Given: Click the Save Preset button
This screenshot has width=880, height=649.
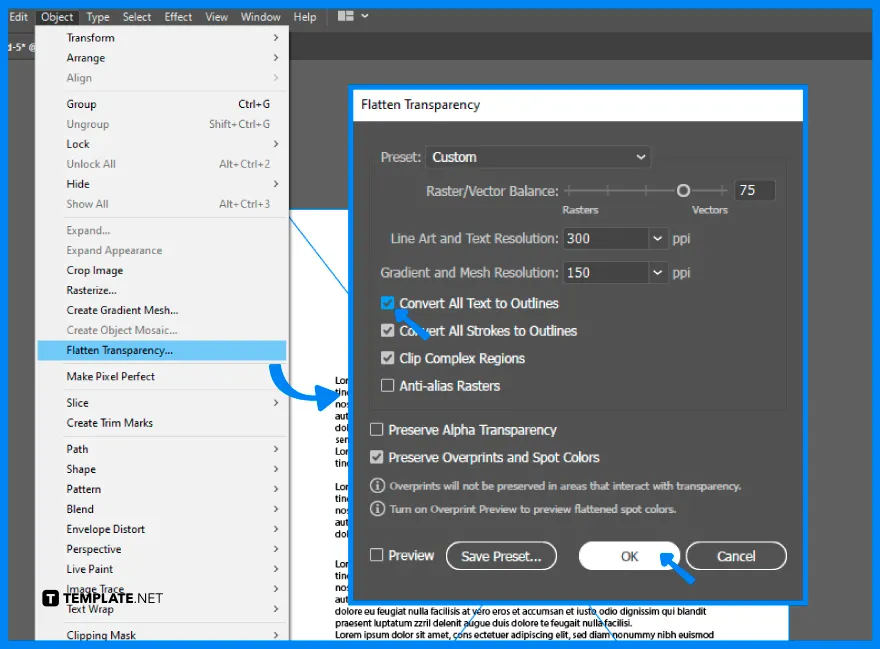Looking at the screenshot, I should pyautogui.click(x=501, y=556).
